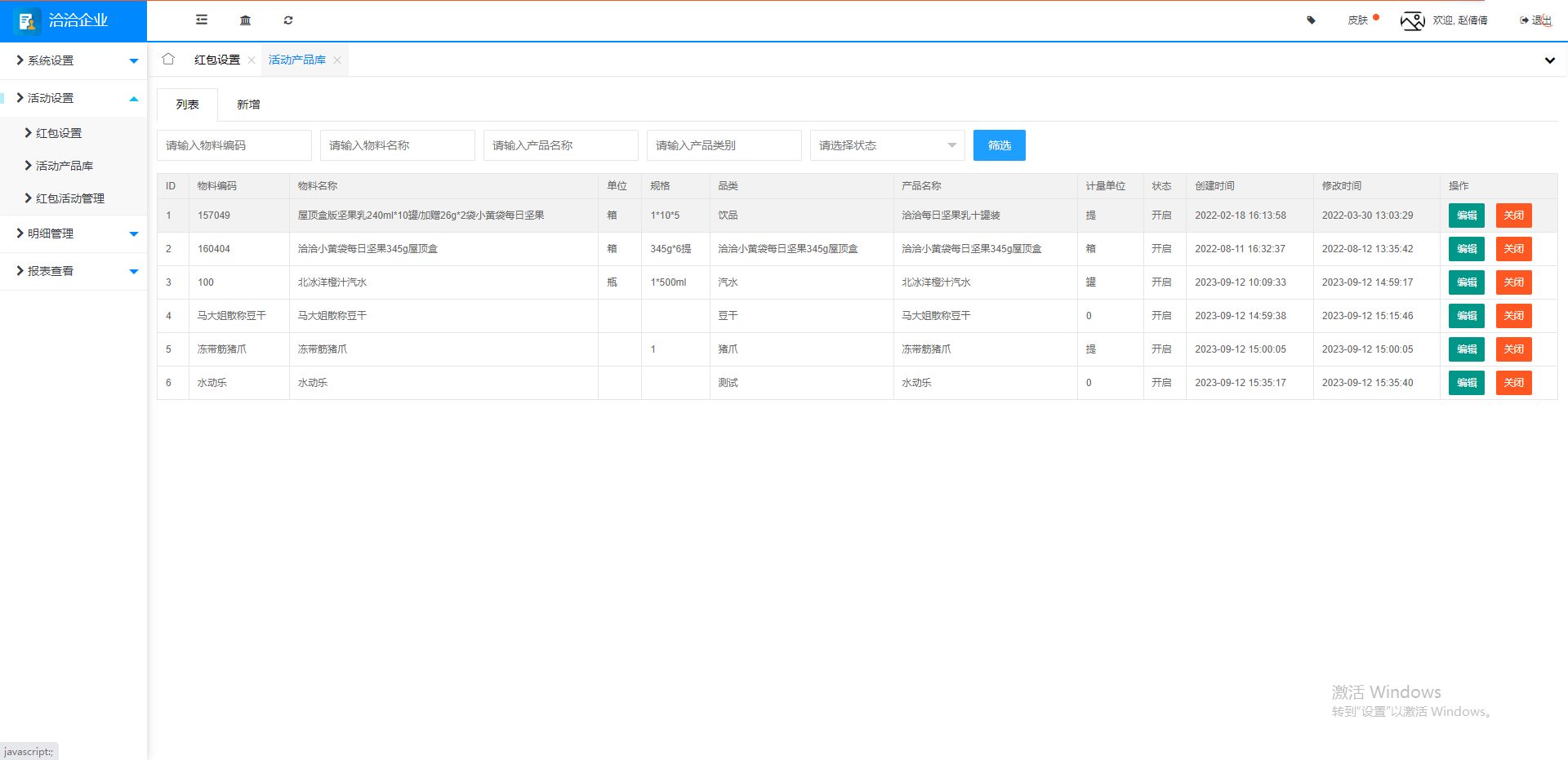
Task: Refresh the page with refresh icon
Action: click(288, 20)
